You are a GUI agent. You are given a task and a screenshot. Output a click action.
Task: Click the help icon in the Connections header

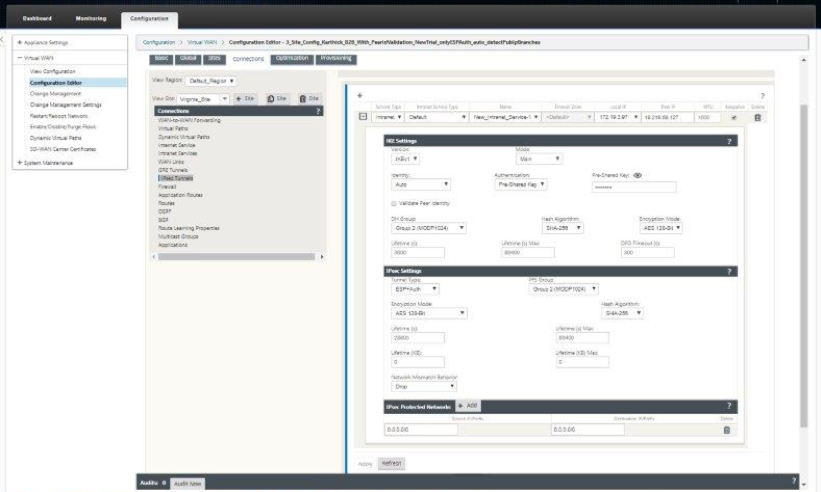tap(318, 111)
